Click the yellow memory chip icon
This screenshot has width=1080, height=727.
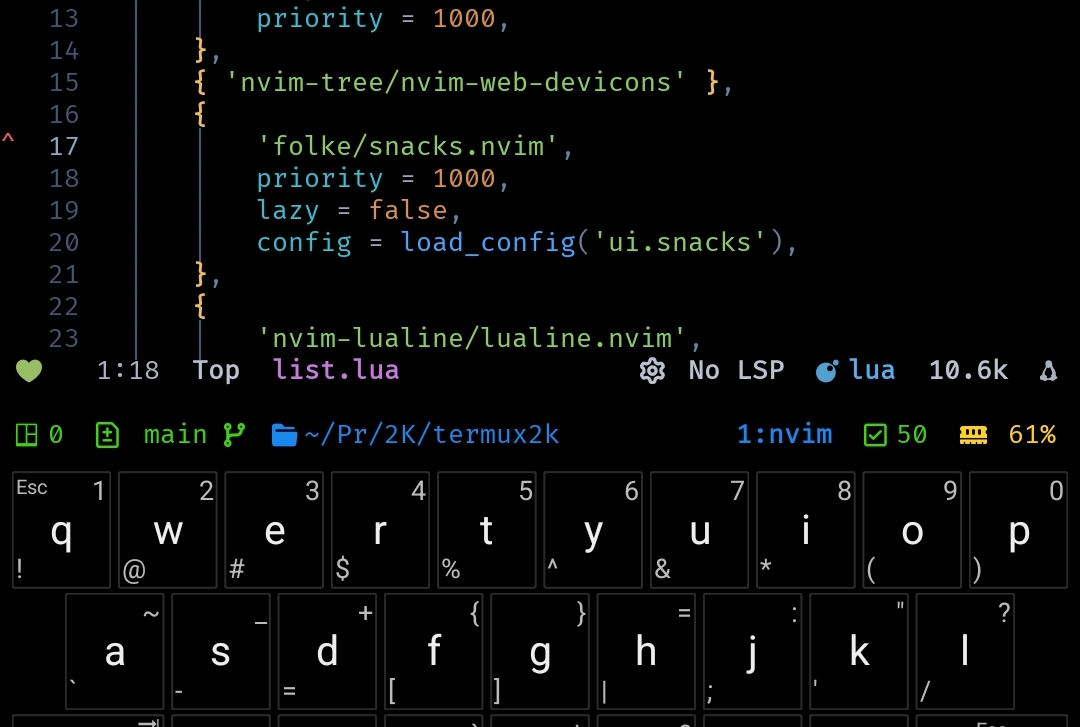point(973,435)
